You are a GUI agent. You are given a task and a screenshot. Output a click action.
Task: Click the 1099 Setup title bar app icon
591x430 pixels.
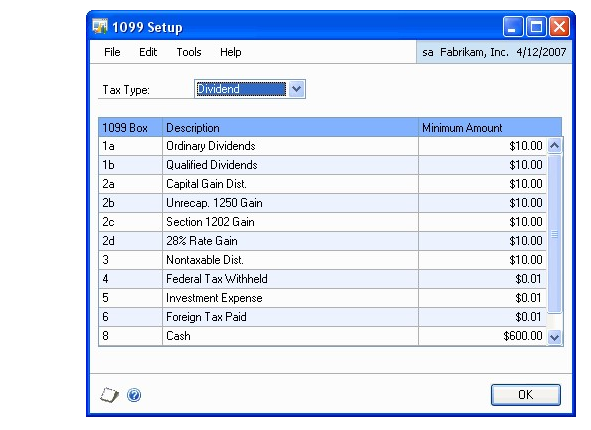click(100, 27)
